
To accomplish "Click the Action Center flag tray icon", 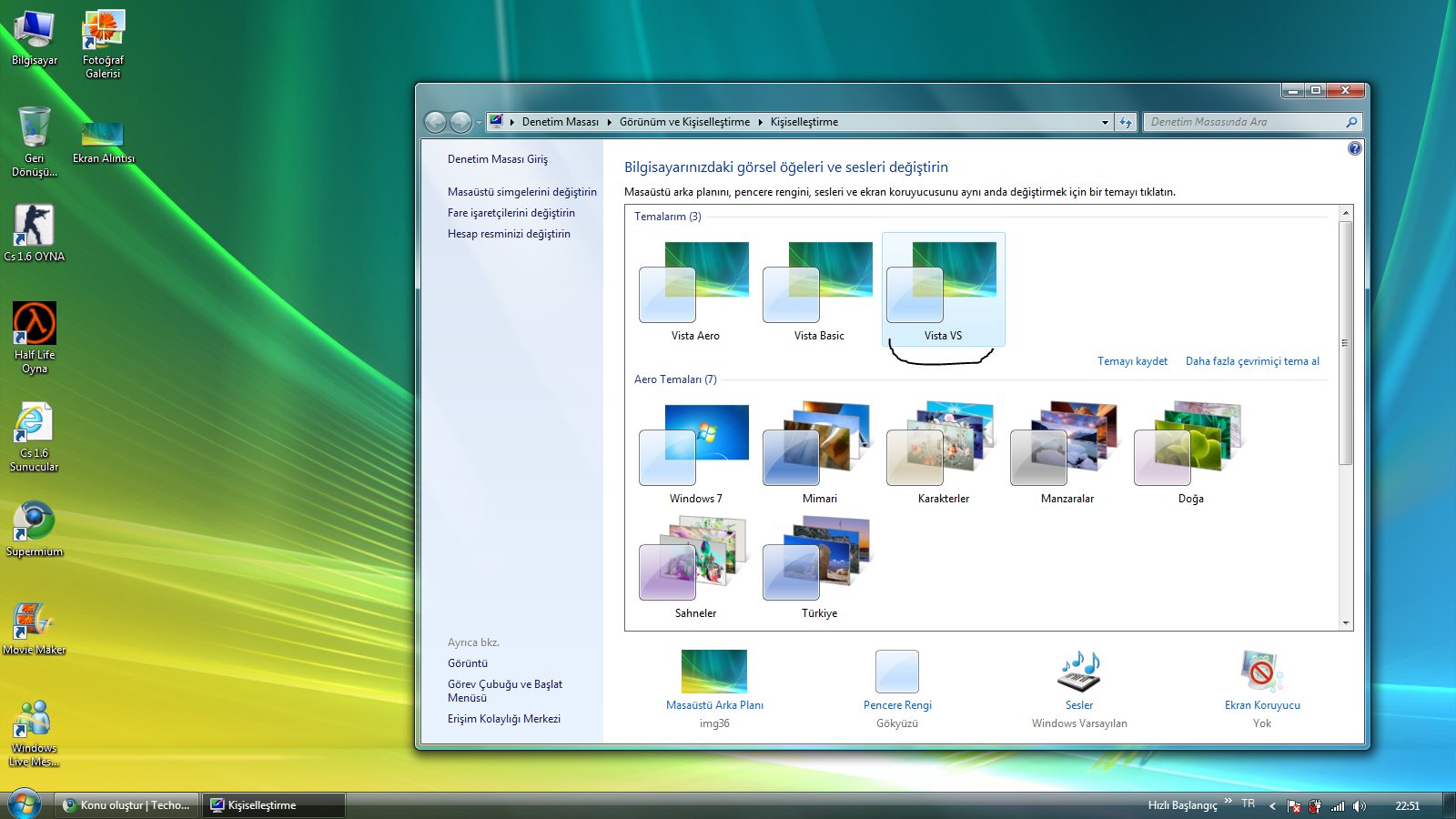I will [1294, 806].
